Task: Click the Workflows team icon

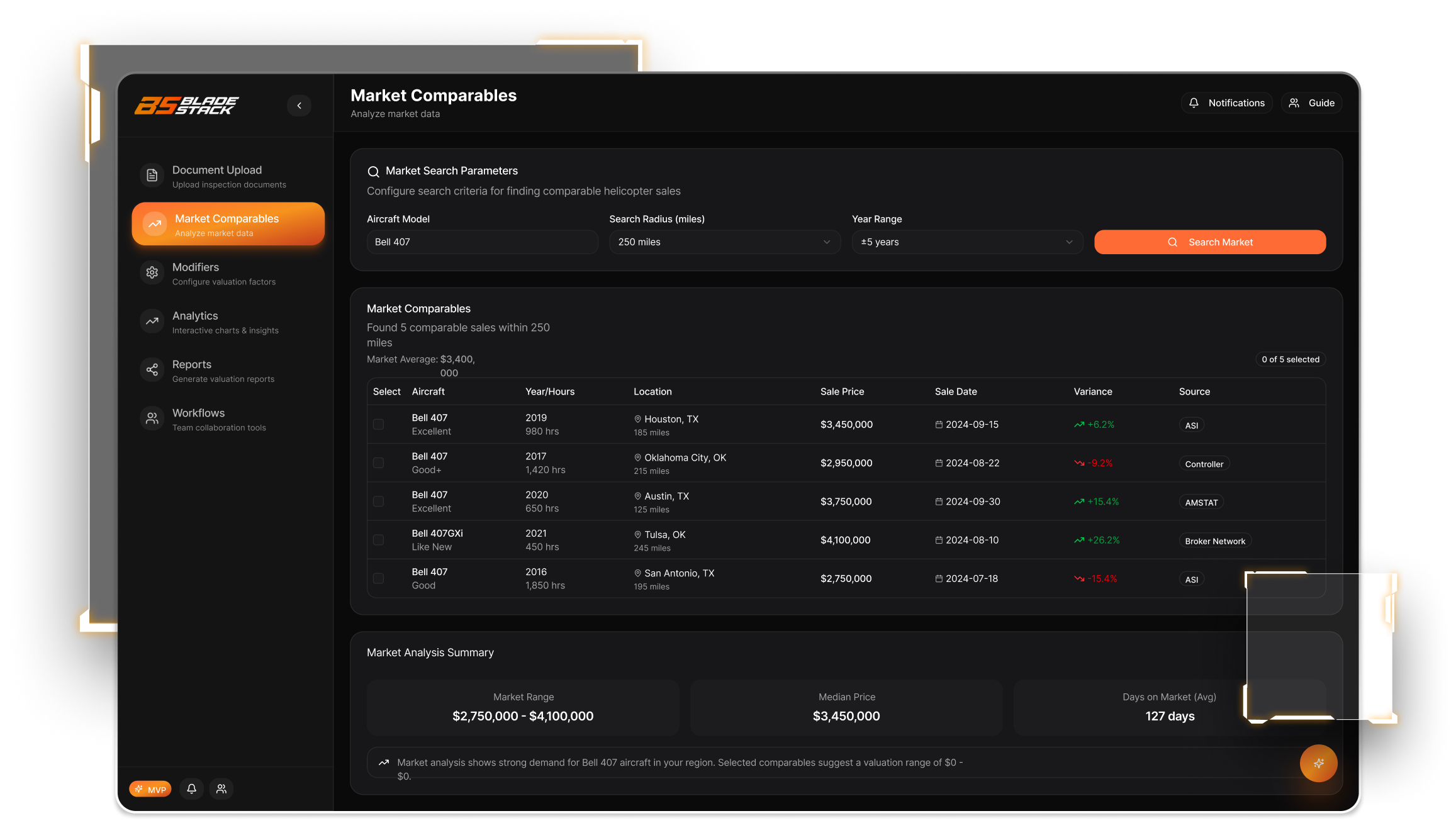Action: (152, 418)
